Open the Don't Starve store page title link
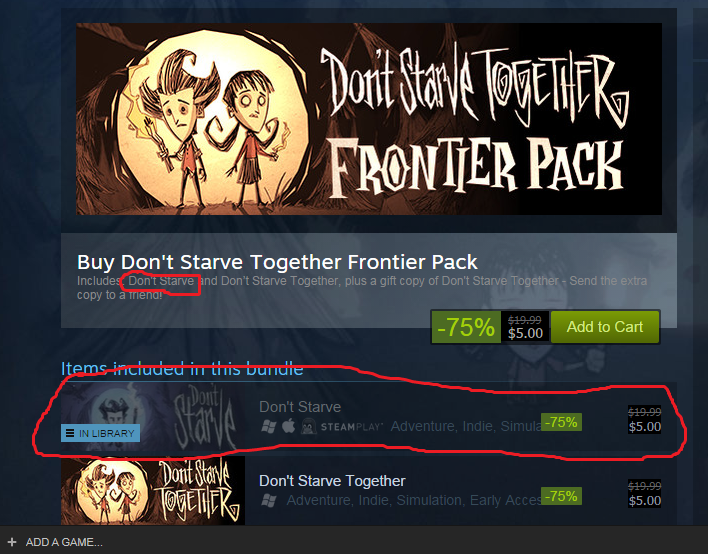The height and width of the screenshot is (554, 708). tap(300, 407)
